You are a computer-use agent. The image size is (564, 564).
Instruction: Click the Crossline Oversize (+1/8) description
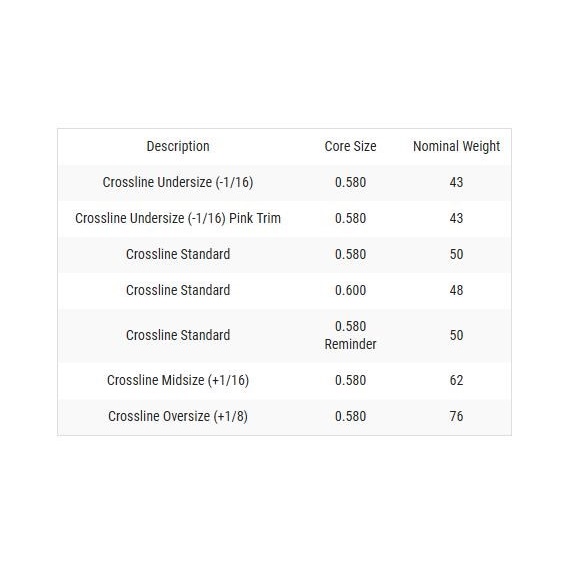point(178,416)
